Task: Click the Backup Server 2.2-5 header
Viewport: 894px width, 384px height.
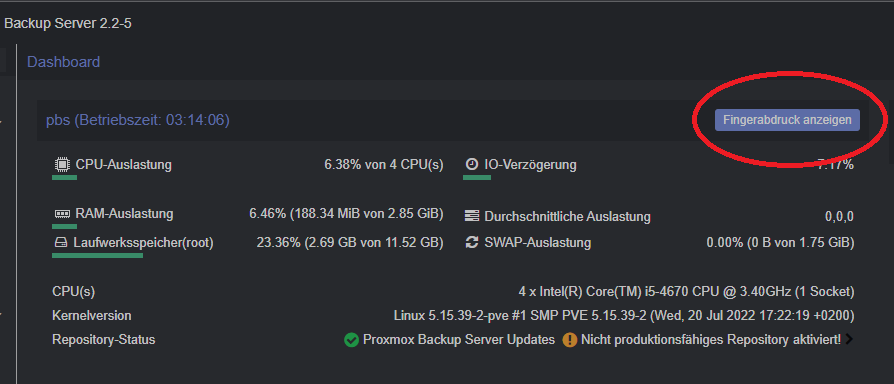Action: pos(68,24)
